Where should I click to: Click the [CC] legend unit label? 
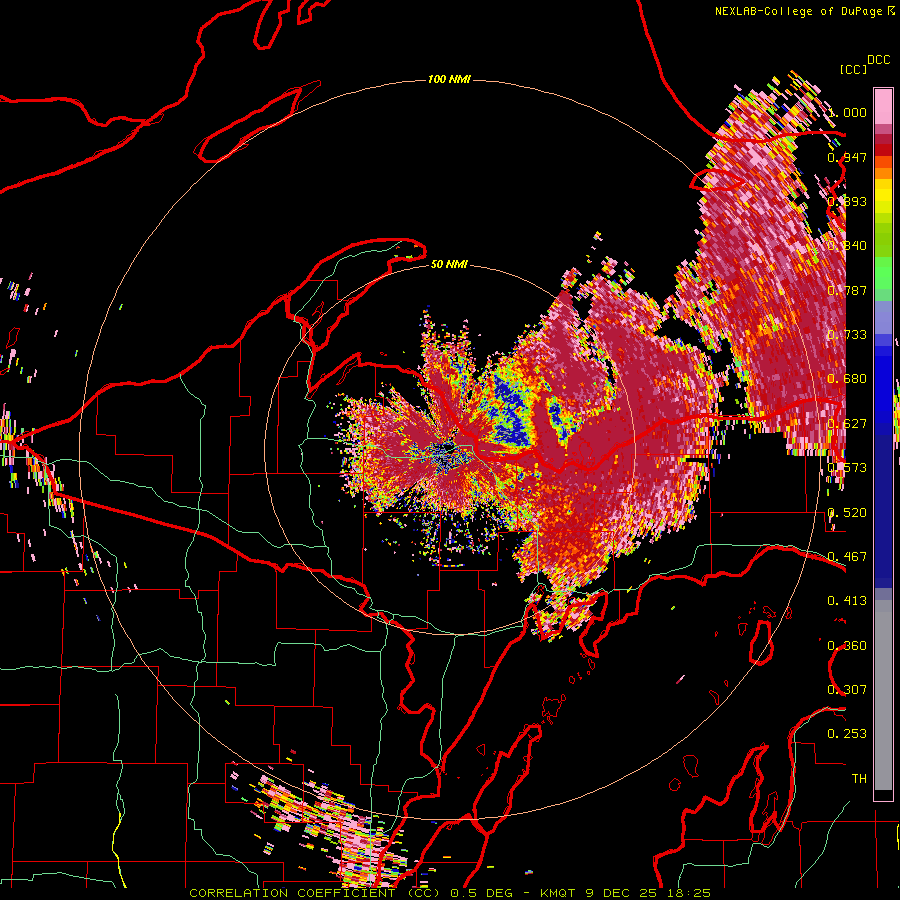pos(853,69)
